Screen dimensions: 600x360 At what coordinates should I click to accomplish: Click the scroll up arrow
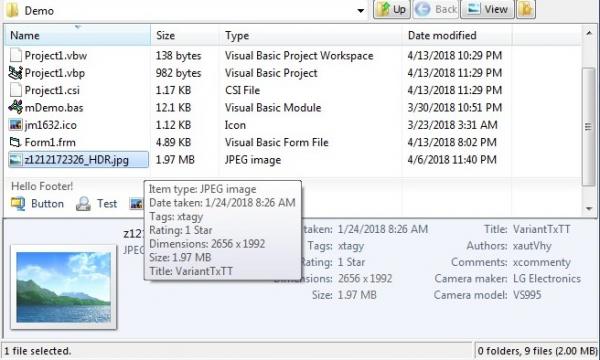click(589, 34)
